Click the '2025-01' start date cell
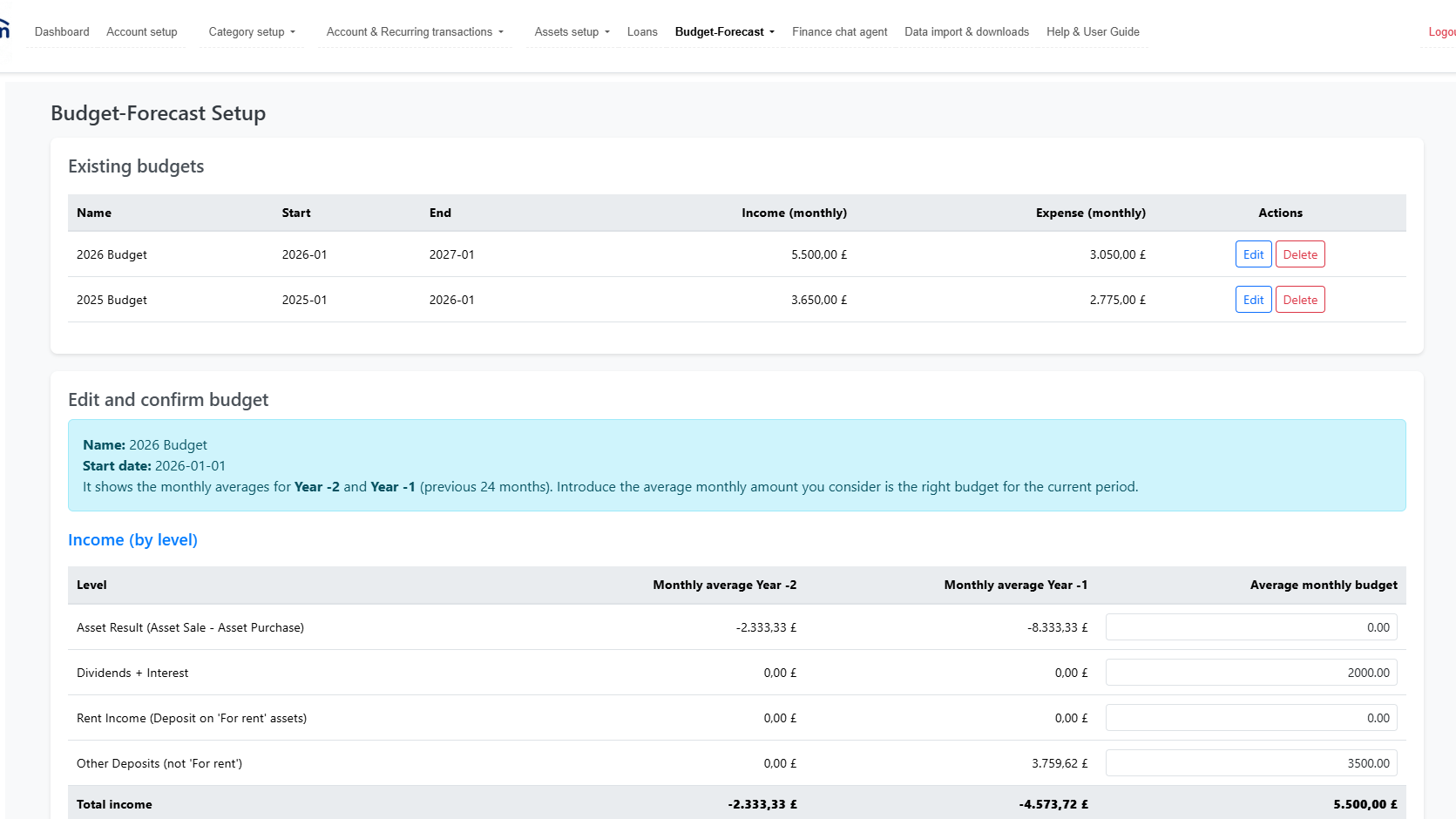Image resolution: width=1456 pixels, height=819 pixels. tap(304, 300)
